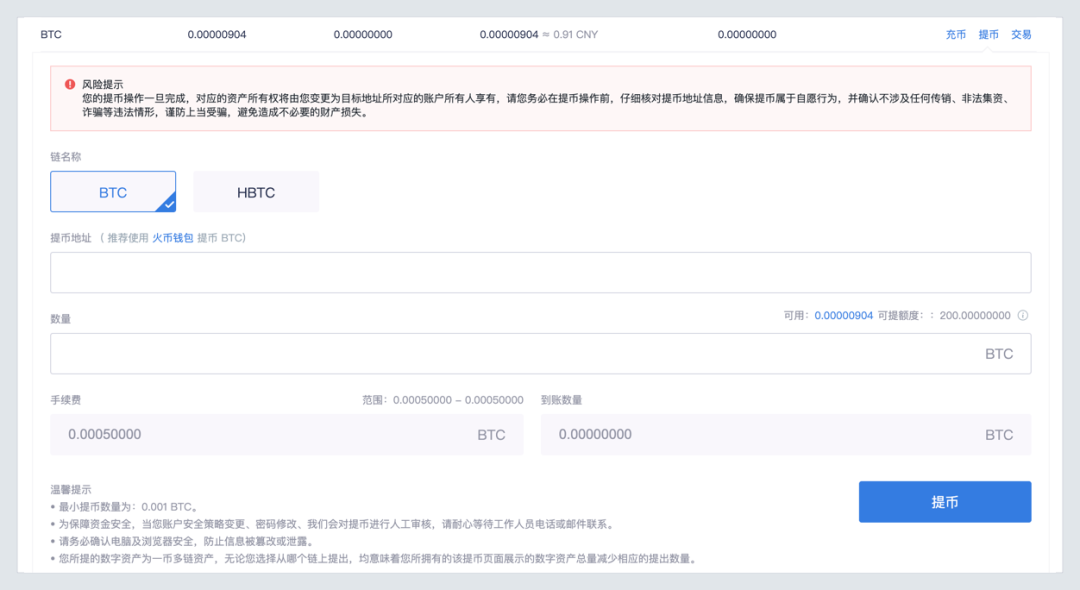
Task: Click the 充币 deposit link at top right
Action: [x=956, y=33]
